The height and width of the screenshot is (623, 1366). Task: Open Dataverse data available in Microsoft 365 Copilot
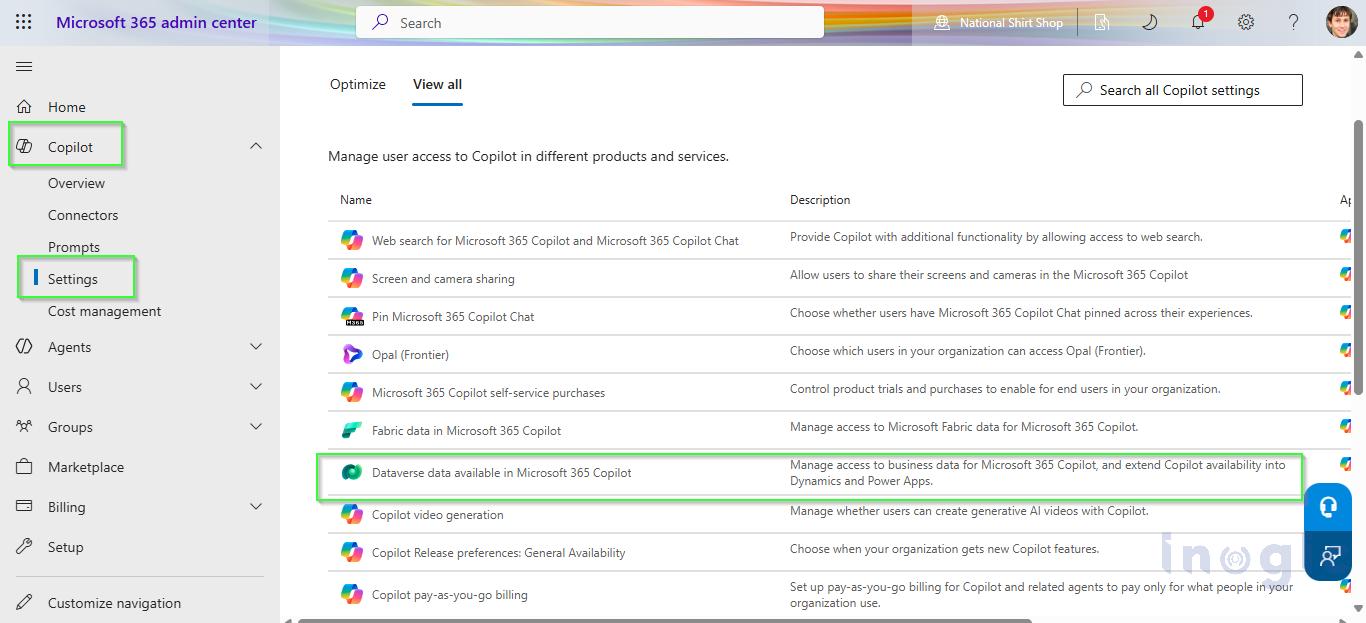tap(502, 473)
